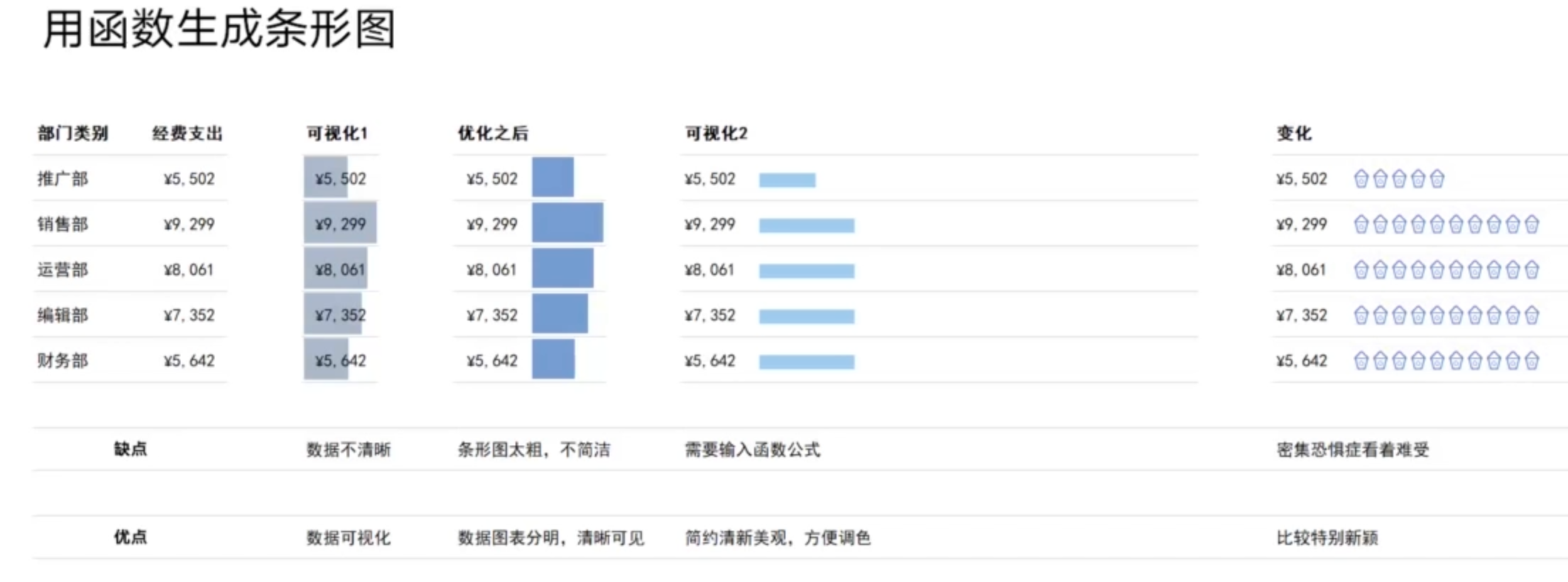Select the 可视化1 column header
The image size is (1568, 582).
(337, 133)
